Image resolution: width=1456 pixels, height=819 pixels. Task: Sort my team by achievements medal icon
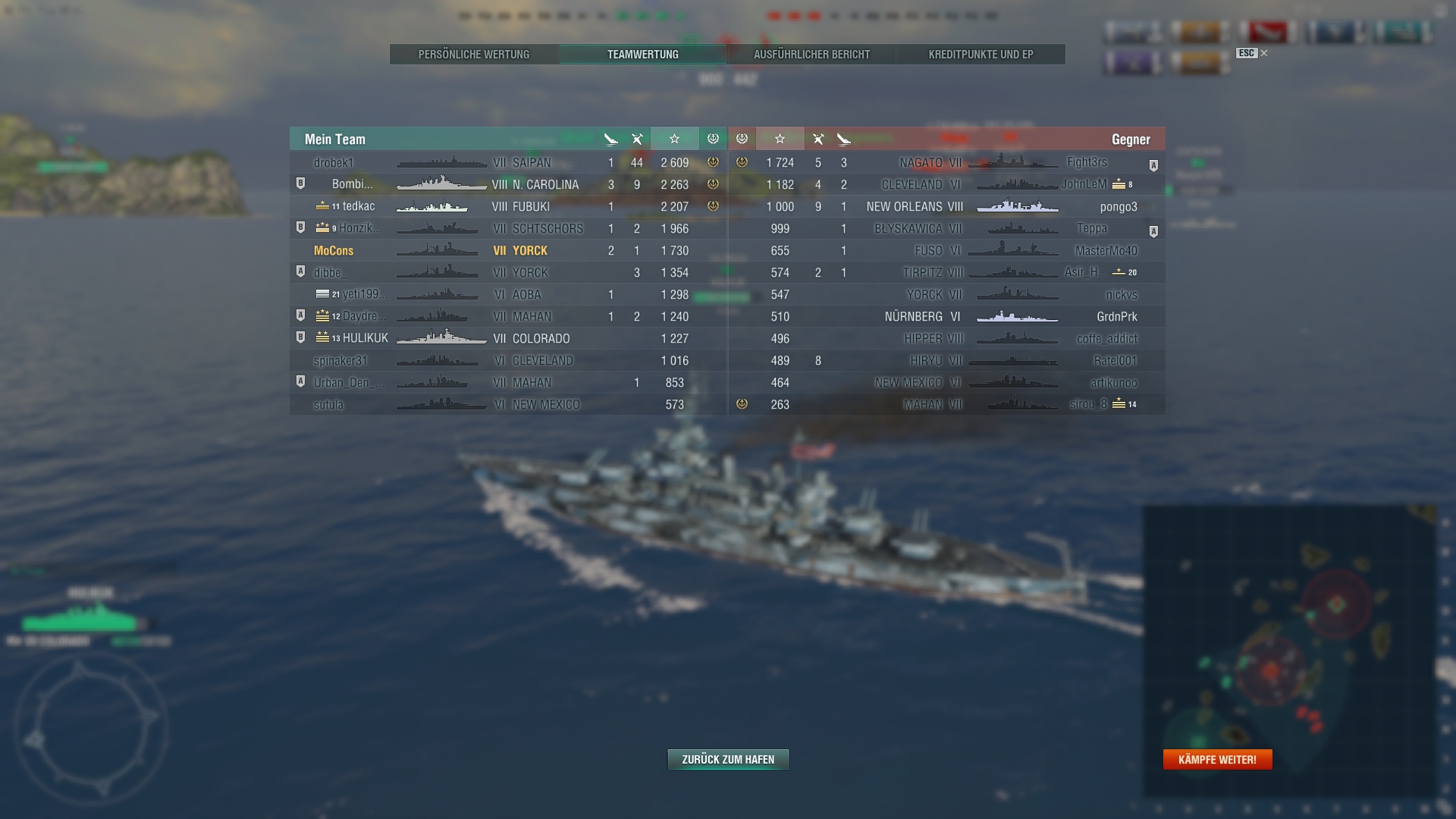point(713,139)
